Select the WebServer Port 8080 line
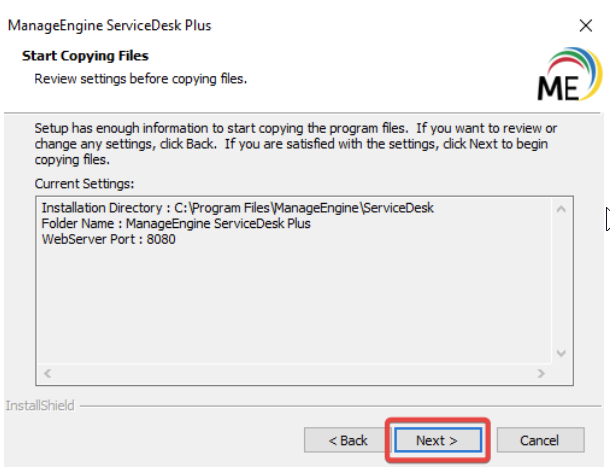Image resolution: width=610 pixels, height=471 pixels. tap(108, 239)
